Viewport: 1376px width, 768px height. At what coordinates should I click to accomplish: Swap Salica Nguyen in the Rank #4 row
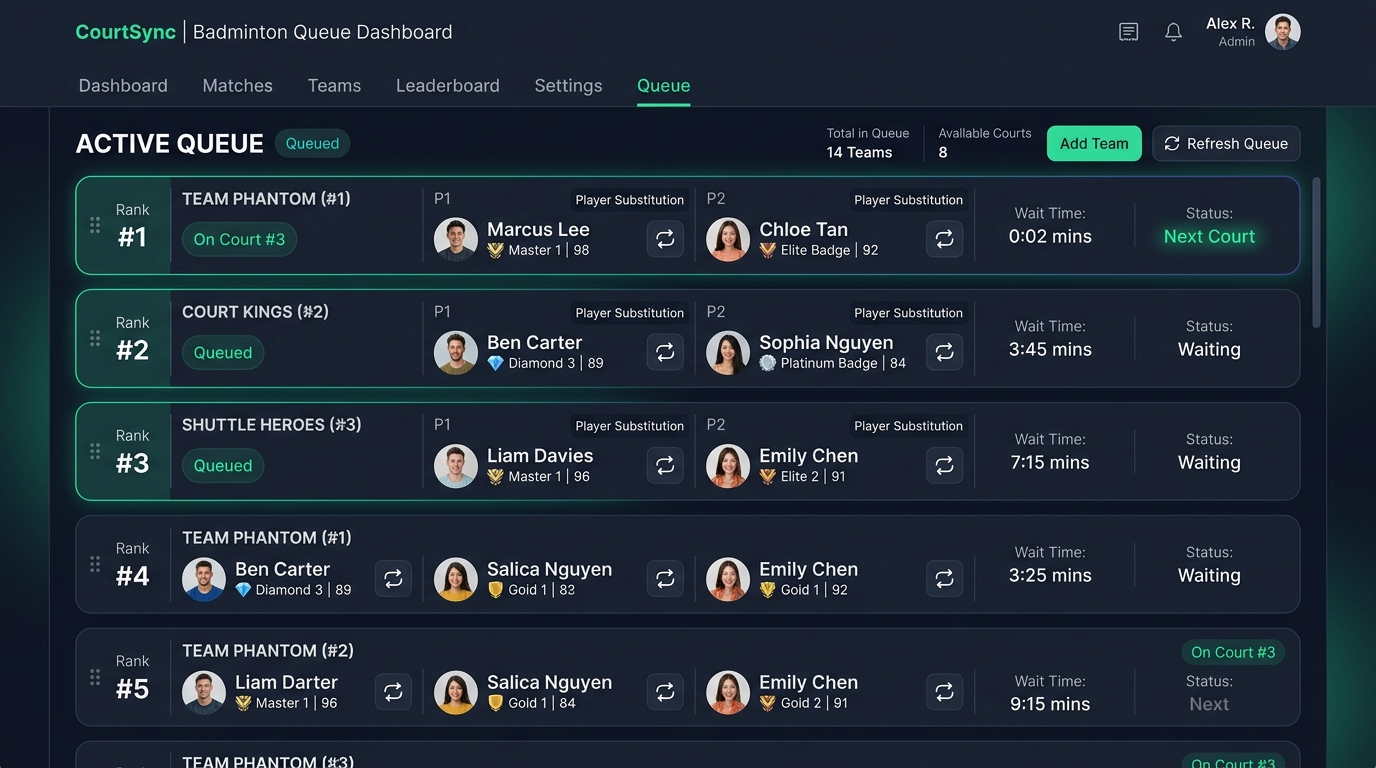(665, 578)
